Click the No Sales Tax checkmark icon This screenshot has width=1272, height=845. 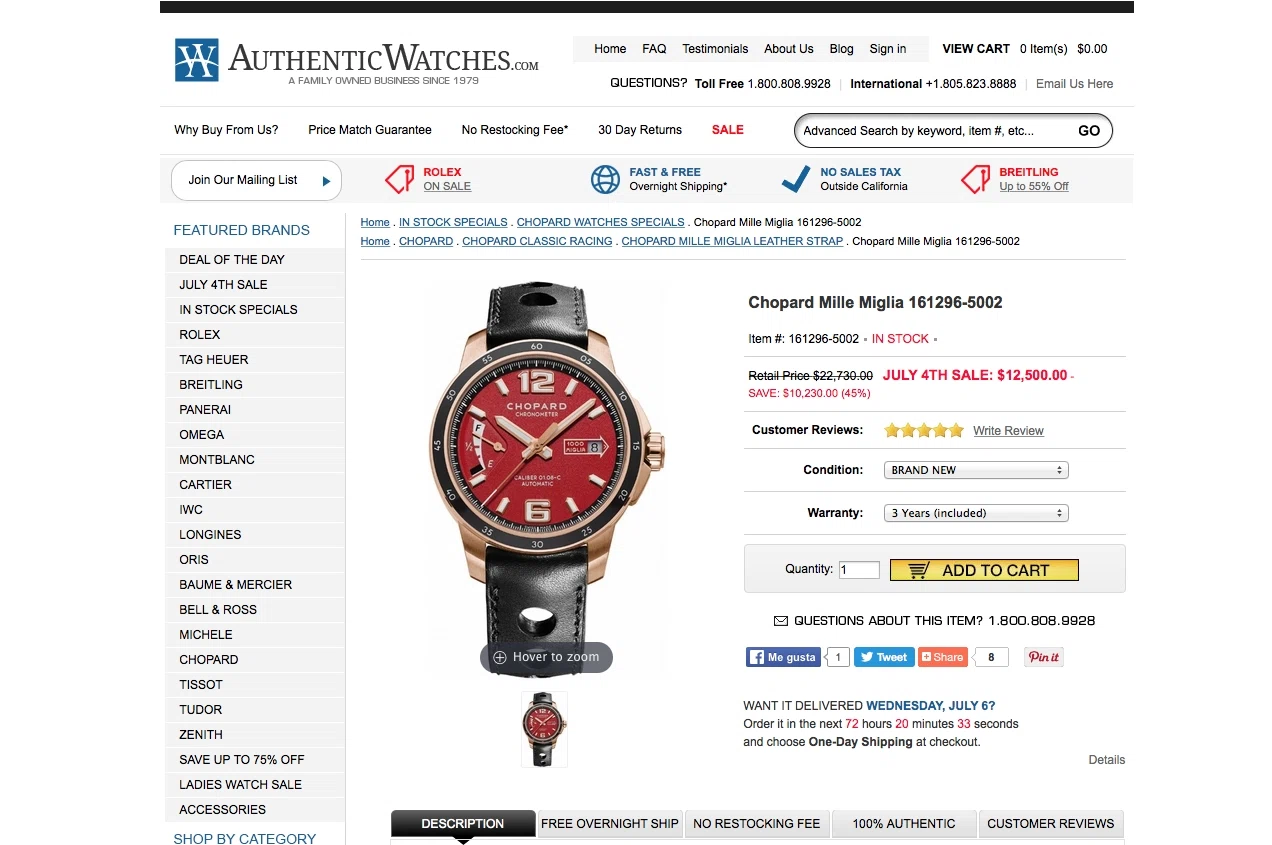click(x=796, y=180)
